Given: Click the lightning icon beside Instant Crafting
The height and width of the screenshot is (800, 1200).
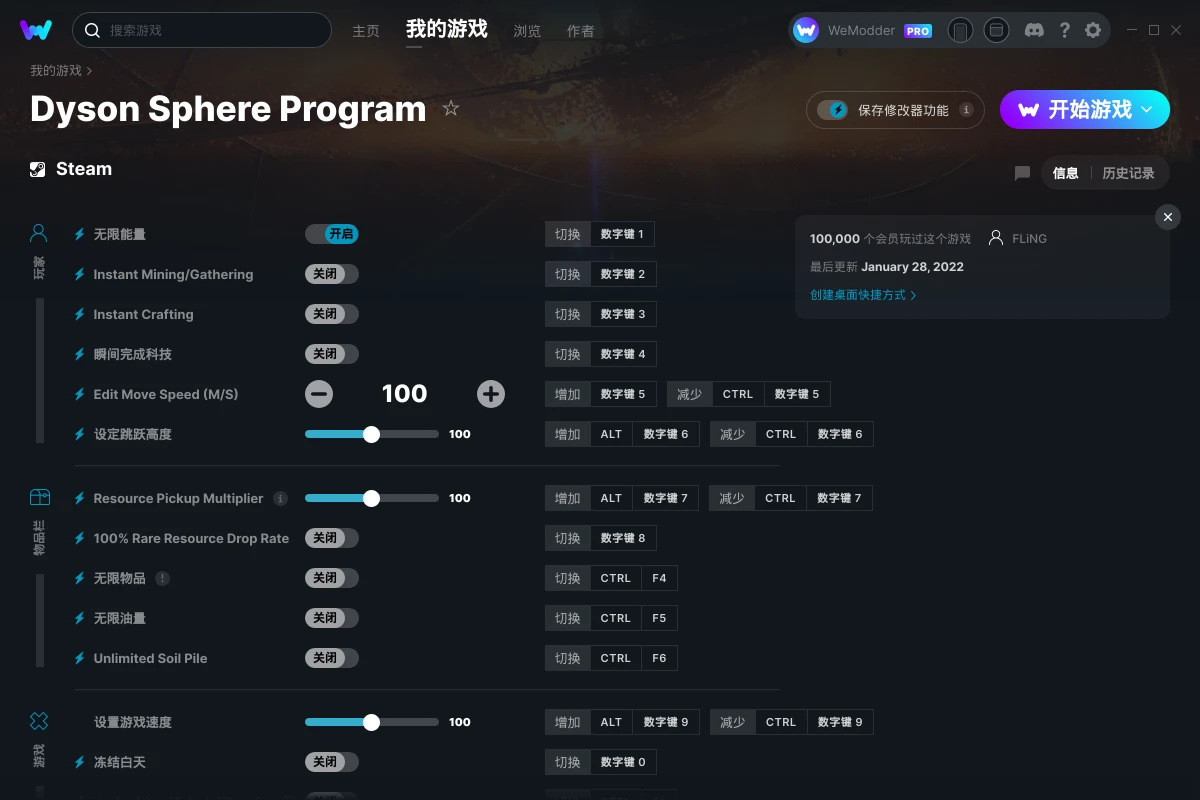Looking at the screenshot, I should coord(80,314).
